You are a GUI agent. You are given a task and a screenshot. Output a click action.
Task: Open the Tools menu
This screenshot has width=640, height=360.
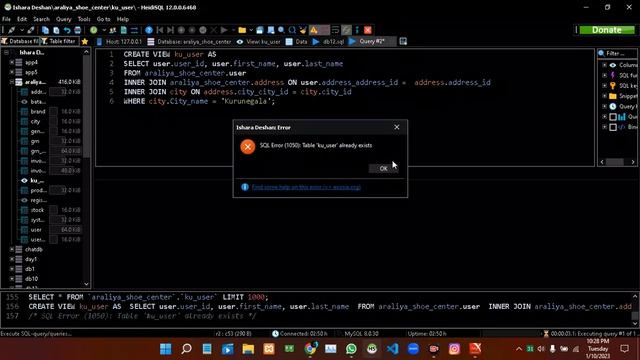click(84, 19)
